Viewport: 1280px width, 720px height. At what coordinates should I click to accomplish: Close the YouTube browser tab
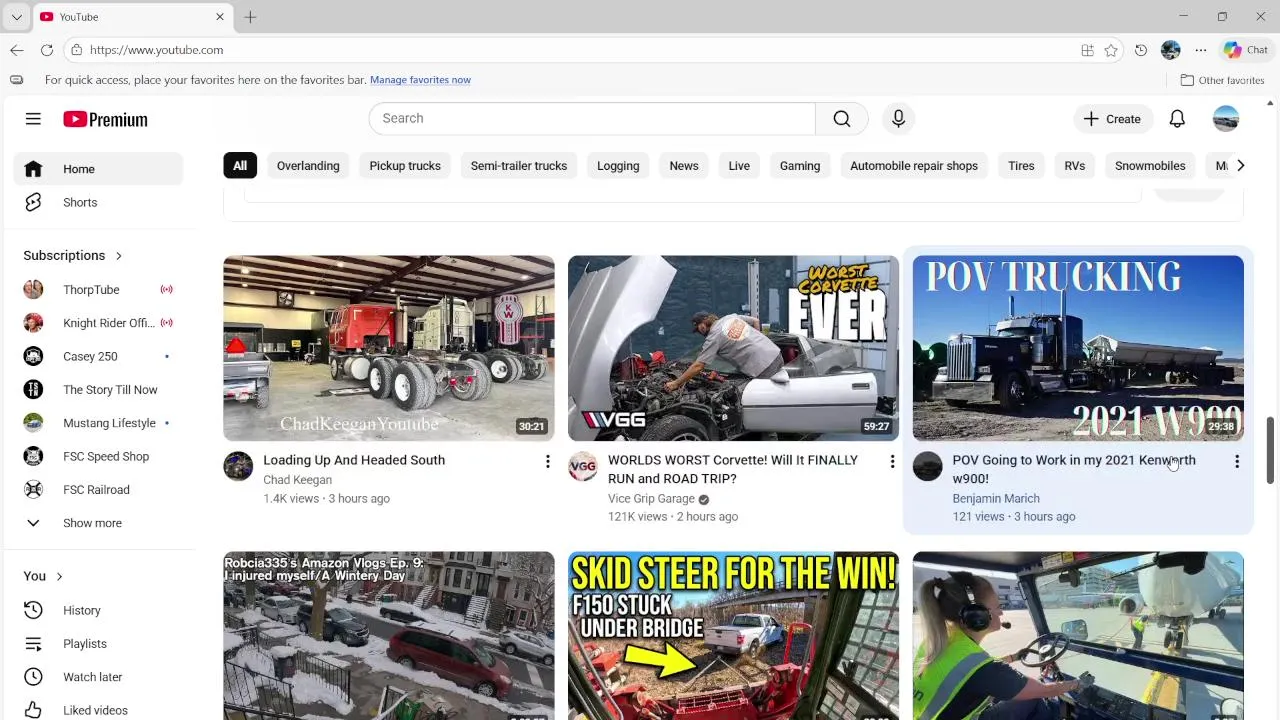[220, 17]
